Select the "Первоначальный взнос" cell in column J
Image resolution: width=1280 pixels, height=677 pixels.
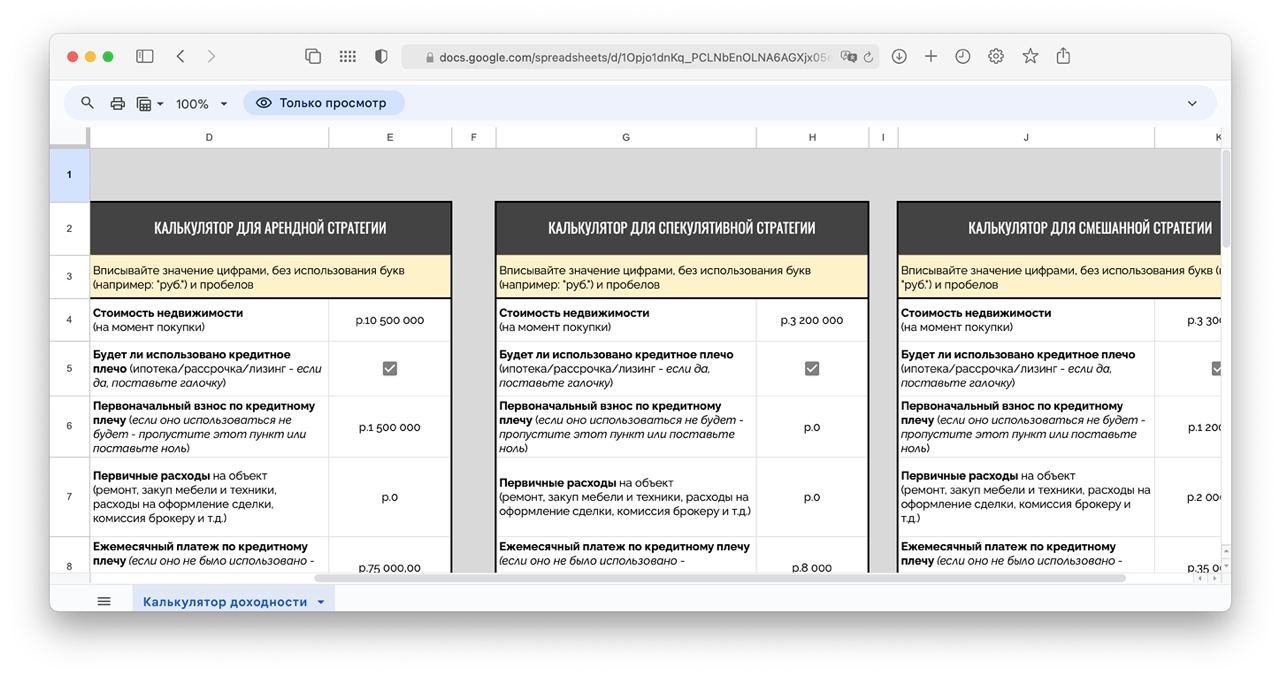1026,427
